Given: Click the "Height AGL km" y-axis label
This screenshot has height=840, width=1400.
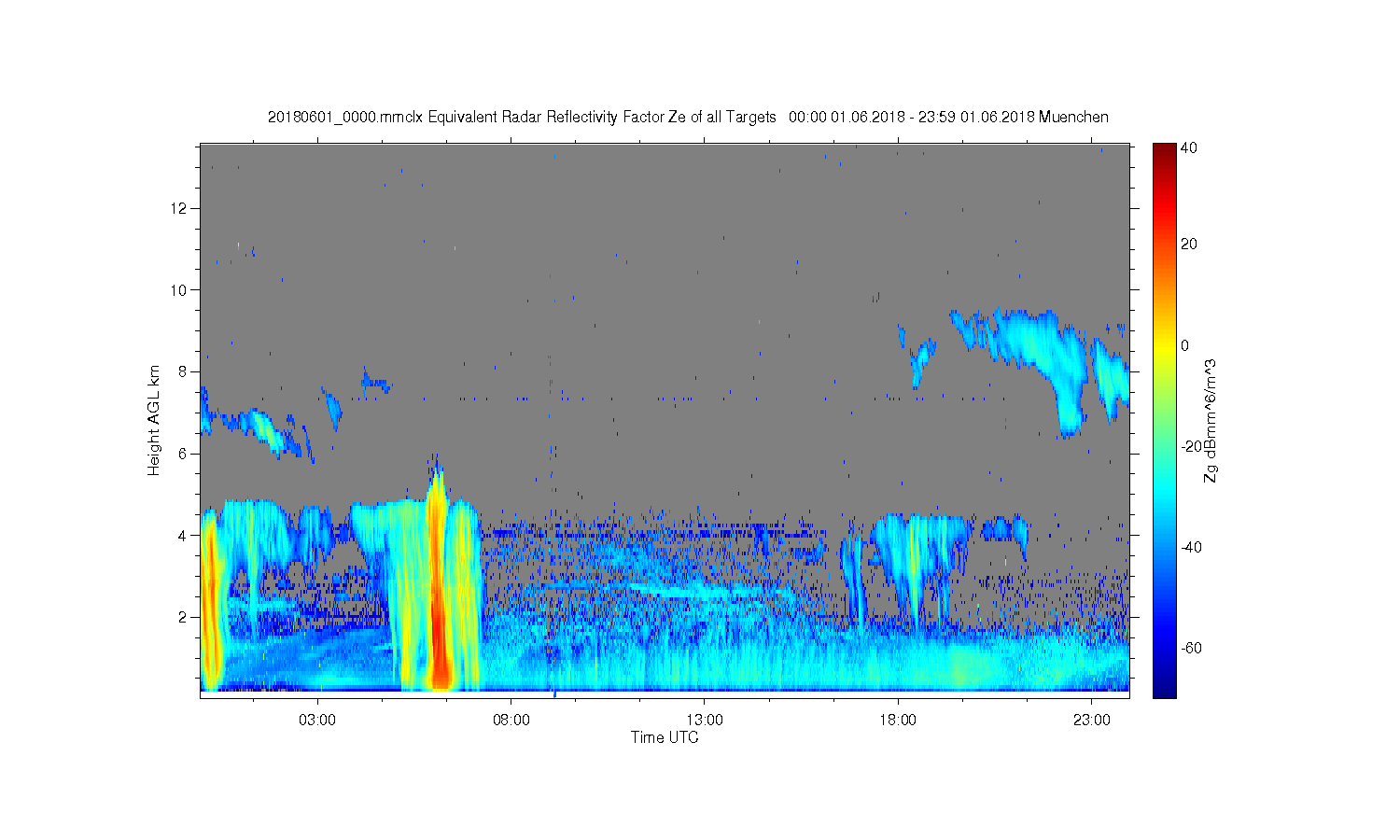Looking at the screenshot, I should point(154,420).
